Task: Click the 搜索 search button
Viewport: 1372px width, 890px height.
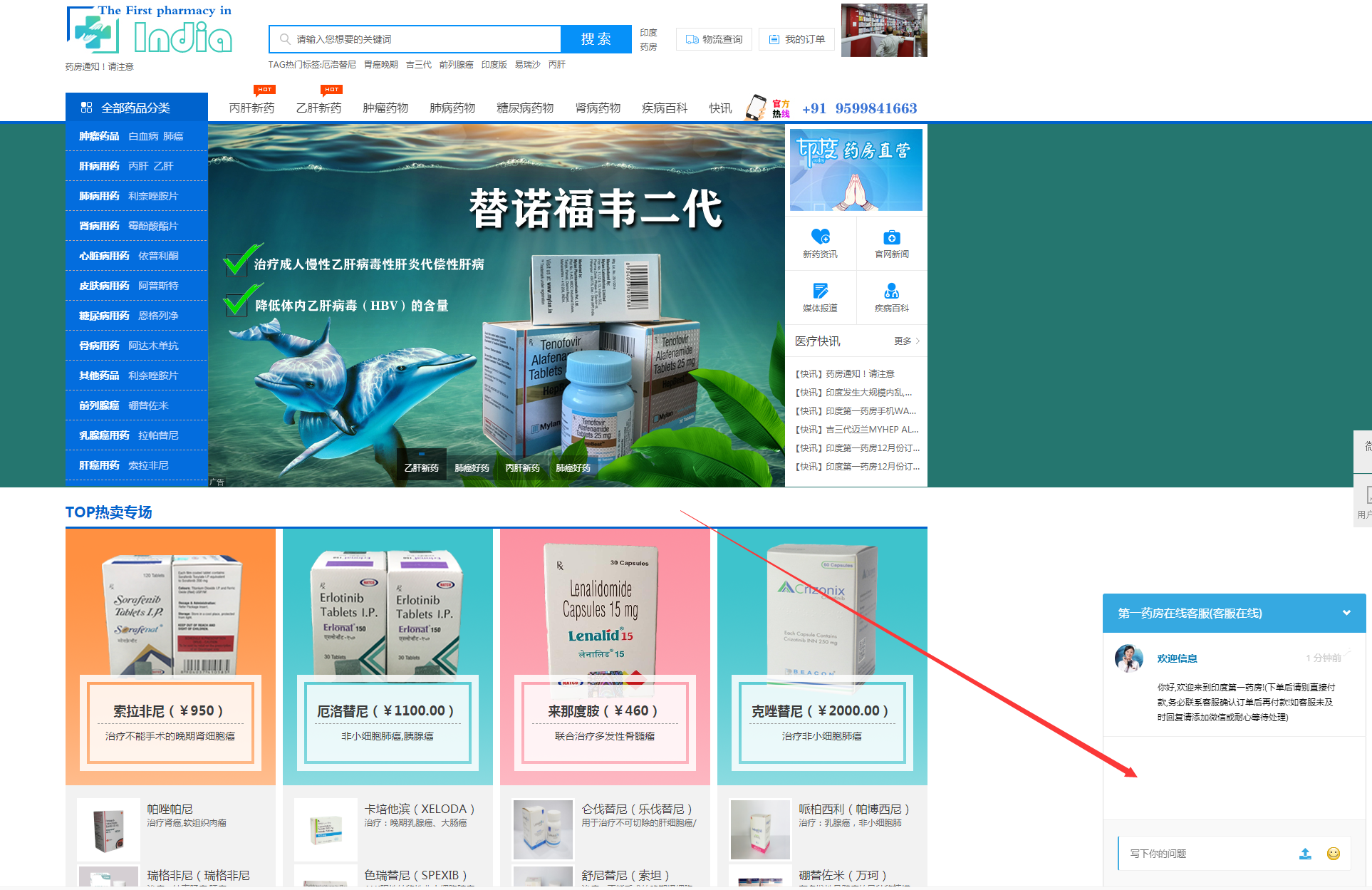Action: (x=596, y=39)
